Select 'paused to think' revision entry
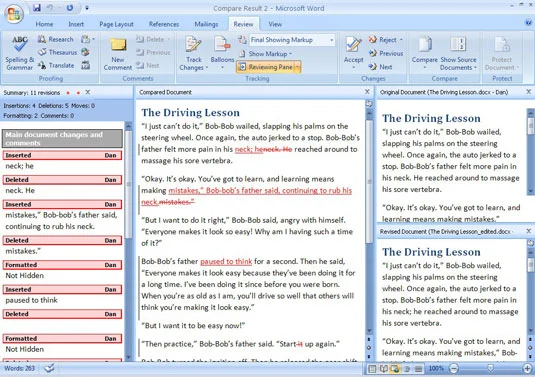Viewport: 535px width, 377px height. (x=62, y=295)
